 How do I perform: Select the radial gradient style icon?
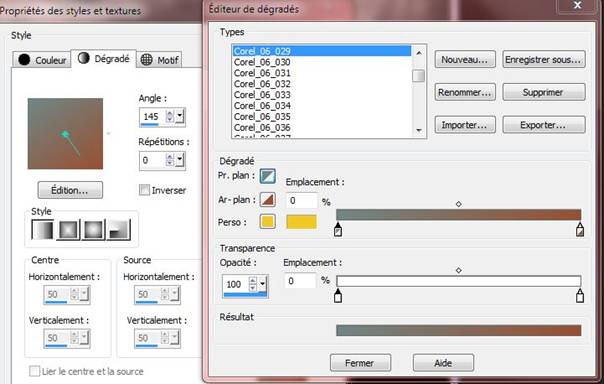[x=119, y=230]
